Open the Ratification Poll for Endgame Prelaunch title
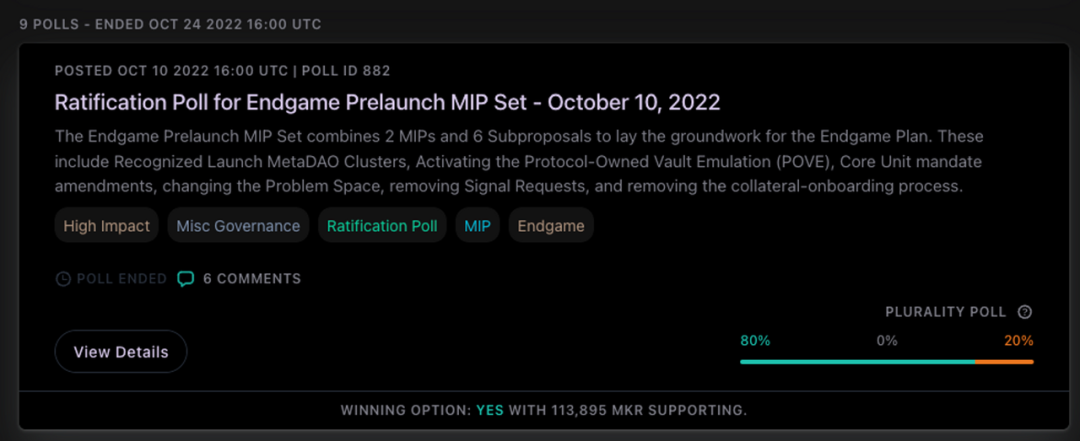 pos(387,103)
